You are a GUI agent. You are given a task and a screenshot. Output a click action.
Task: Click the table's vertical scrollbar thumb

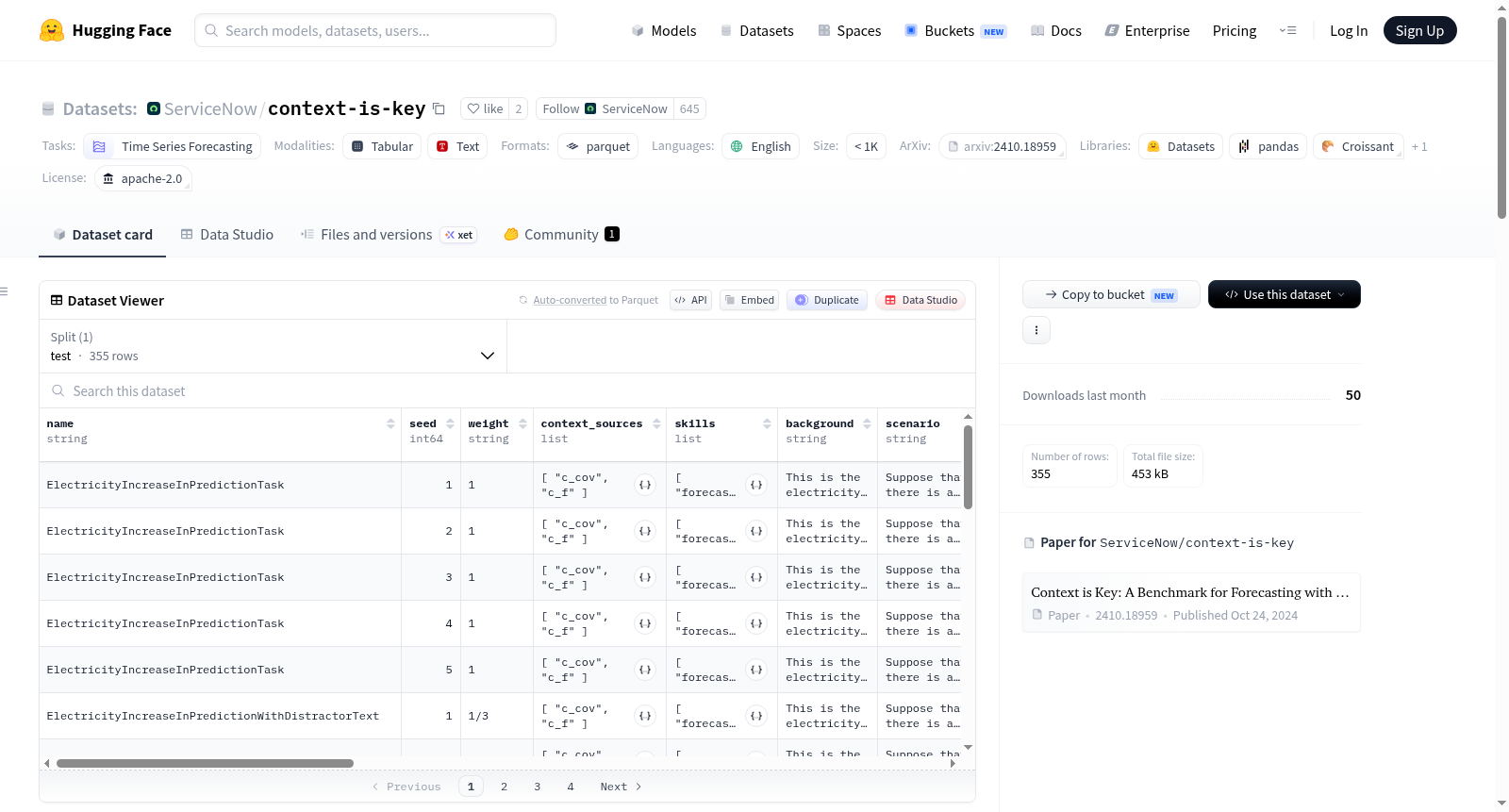pyautogui.click(x=968, y=467)
